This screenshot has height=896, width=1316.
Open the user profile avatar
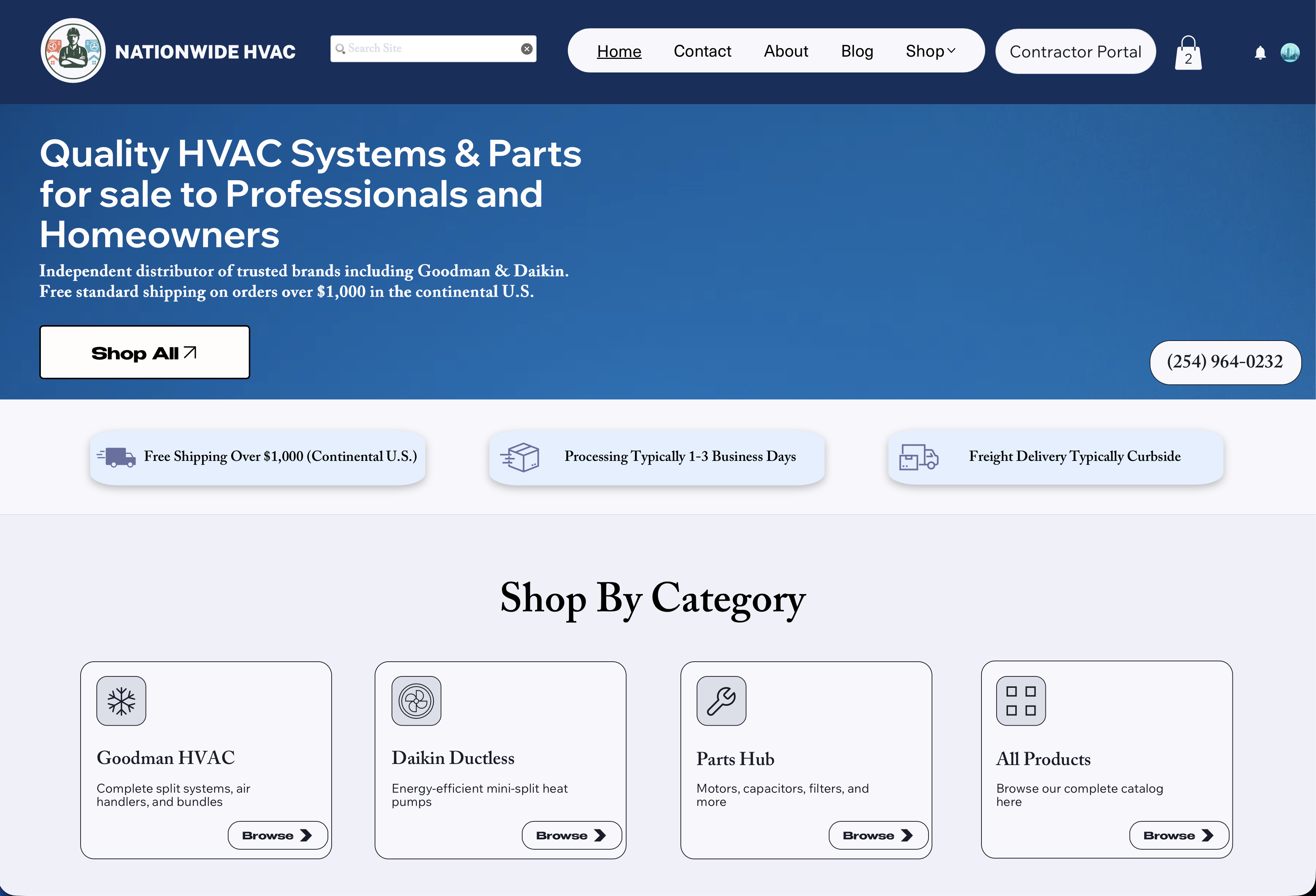(1290, 53)
